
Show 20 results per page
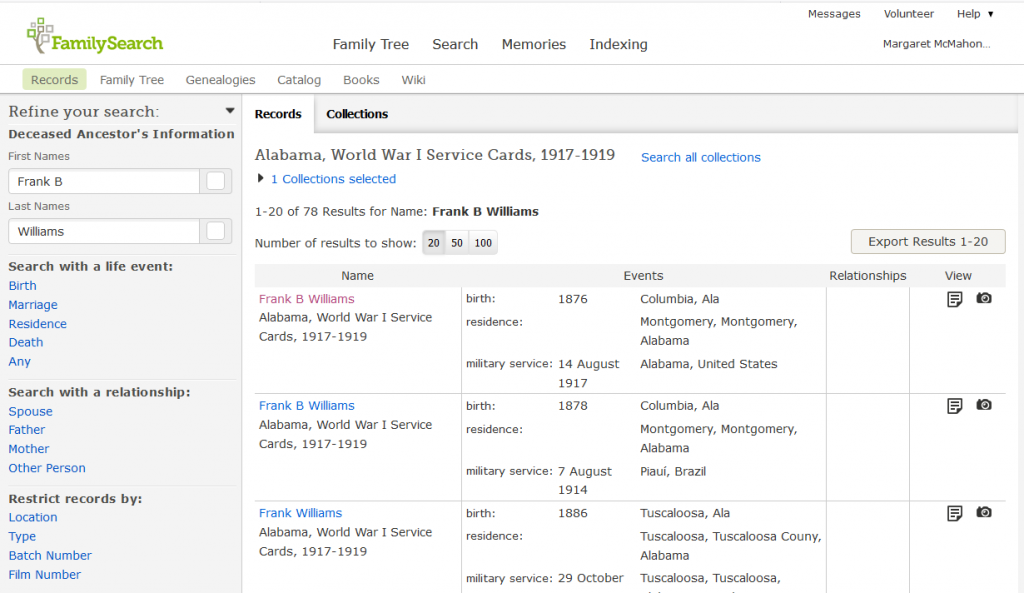[434, 243]
